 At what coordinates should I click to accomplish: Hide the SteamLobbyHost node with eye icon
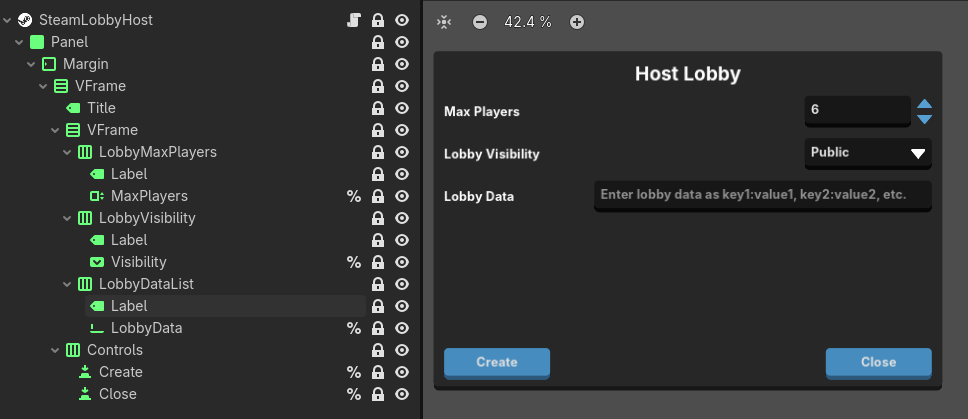pyautogui.click(x=402, y=20)
